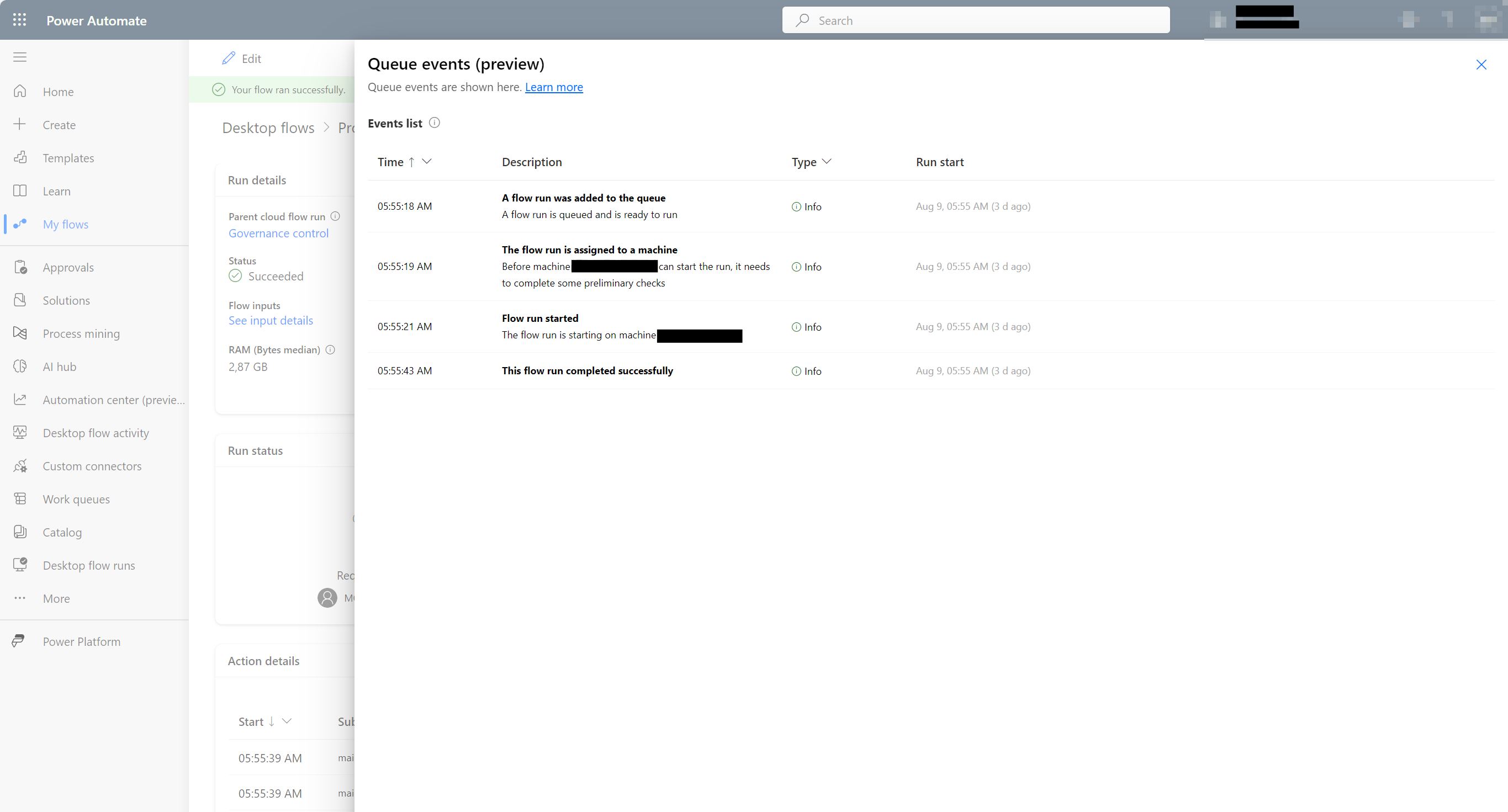Screen dimensions: 1508x812
Task: Toggle the hamburger navigation menu
Action: click(x=20, y=57)
